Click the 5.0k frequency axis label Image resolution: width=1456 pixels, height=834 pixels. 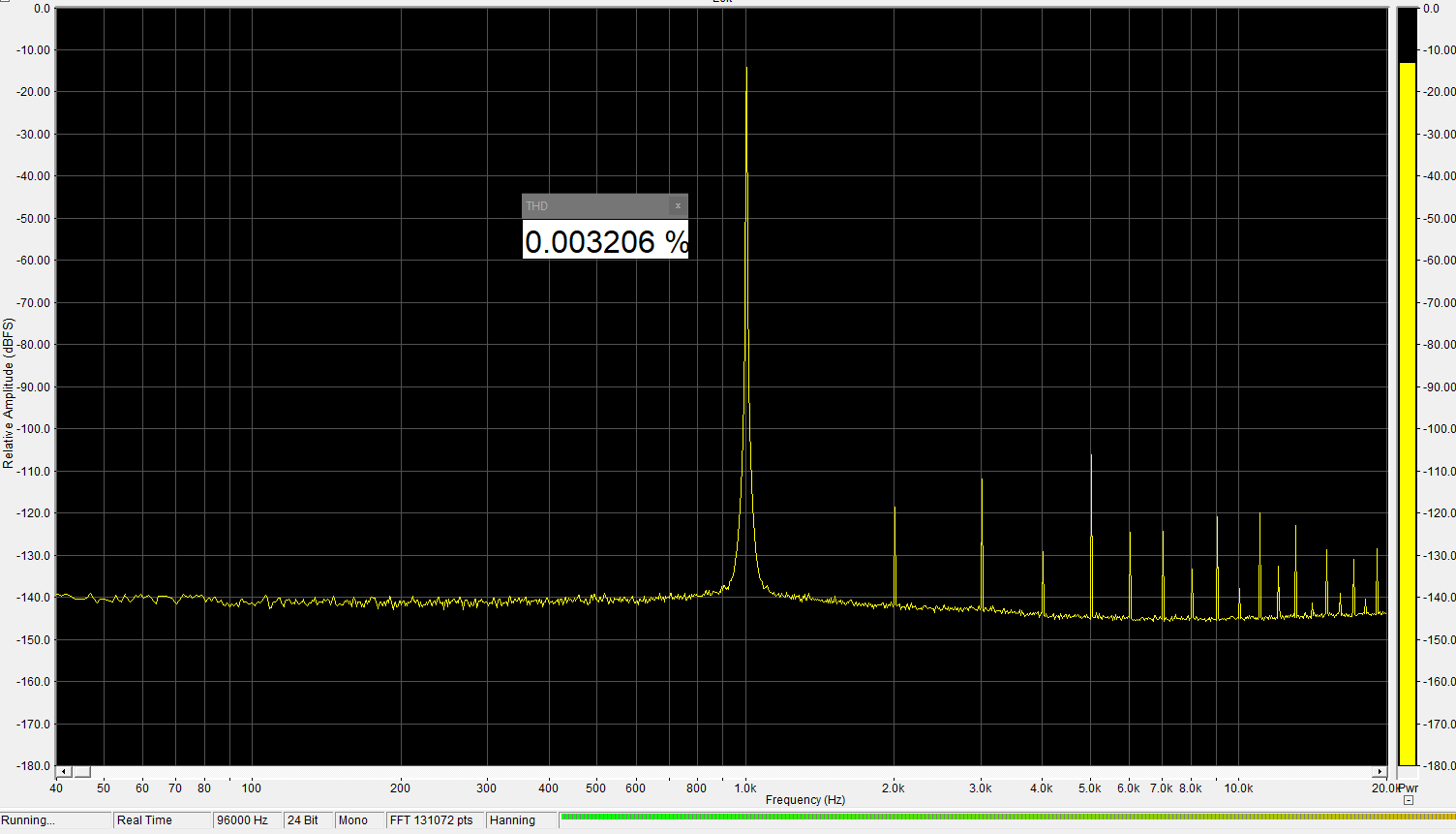coord(1090,788)
